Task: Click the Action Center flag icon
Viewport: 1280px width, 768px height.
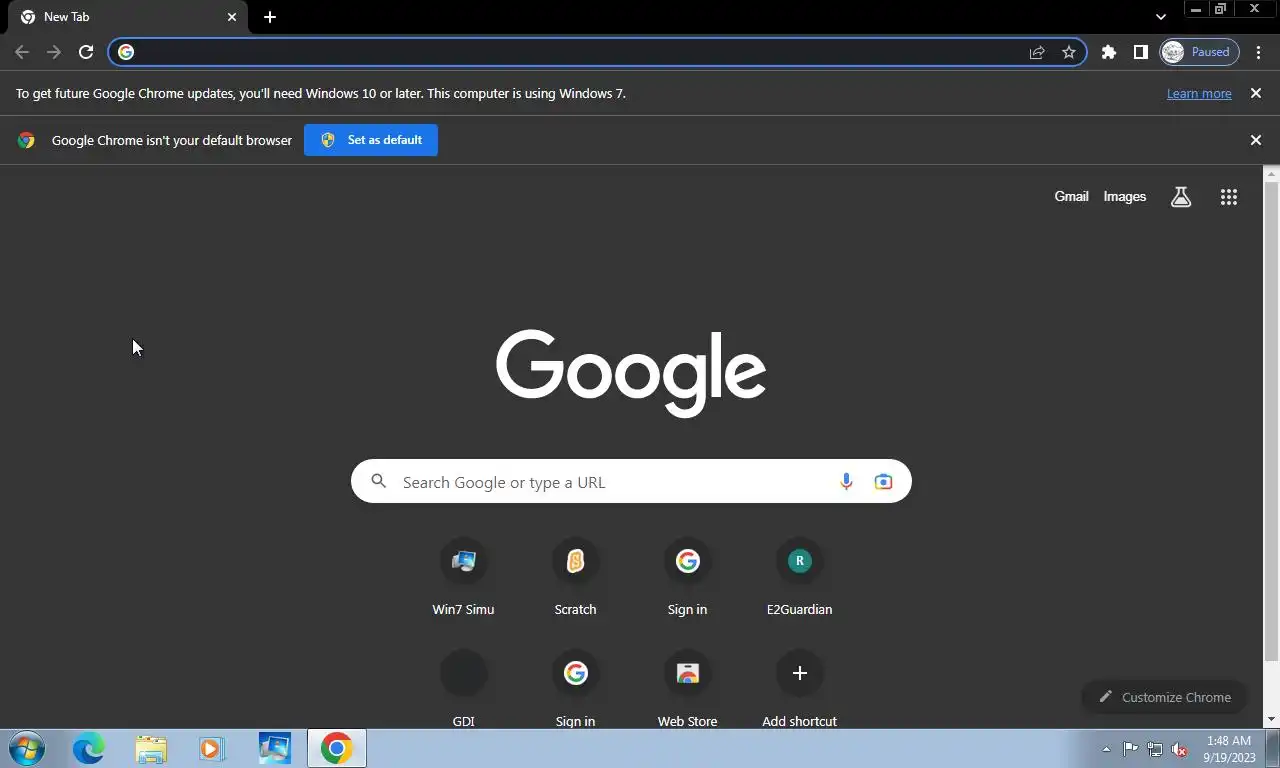Action: pos(1130,749)
